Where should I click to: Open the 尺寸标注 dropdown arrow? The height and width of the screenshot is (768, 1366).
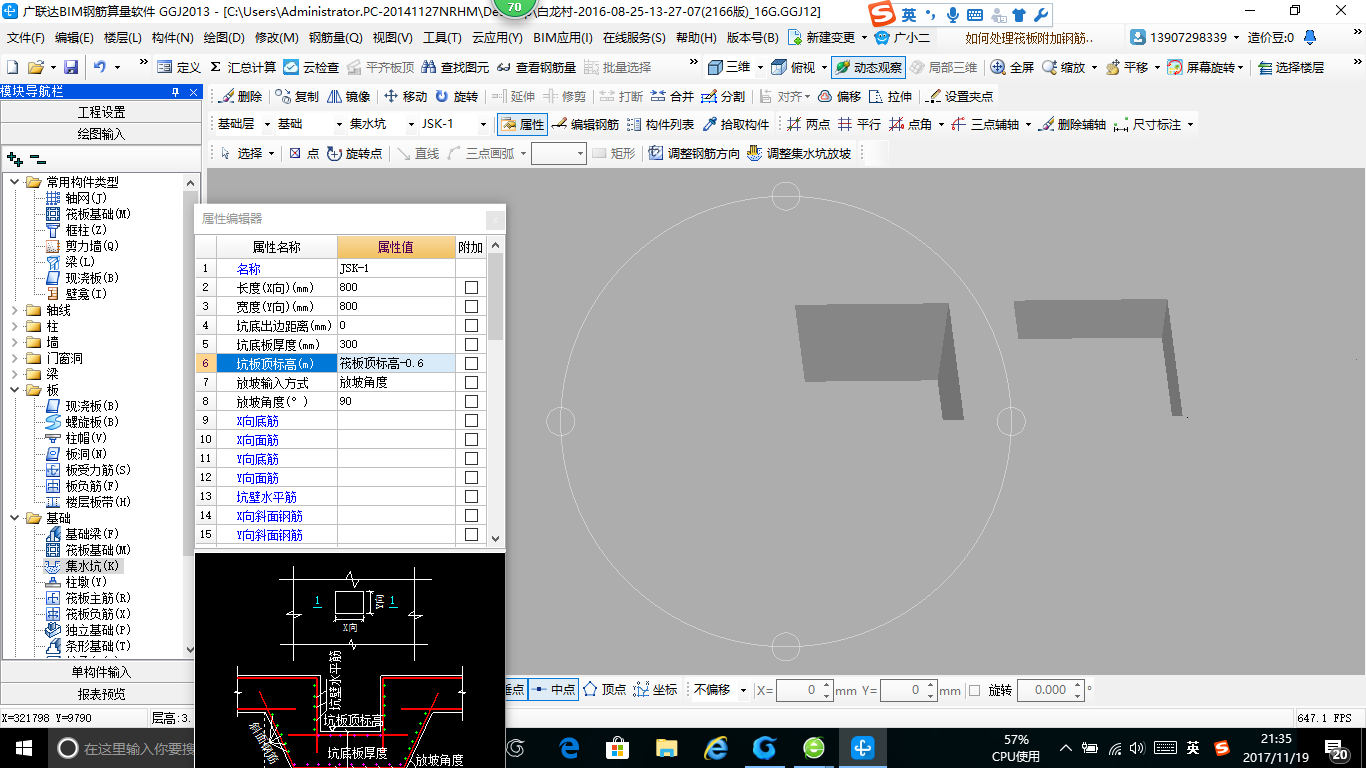click(1190, 125)
